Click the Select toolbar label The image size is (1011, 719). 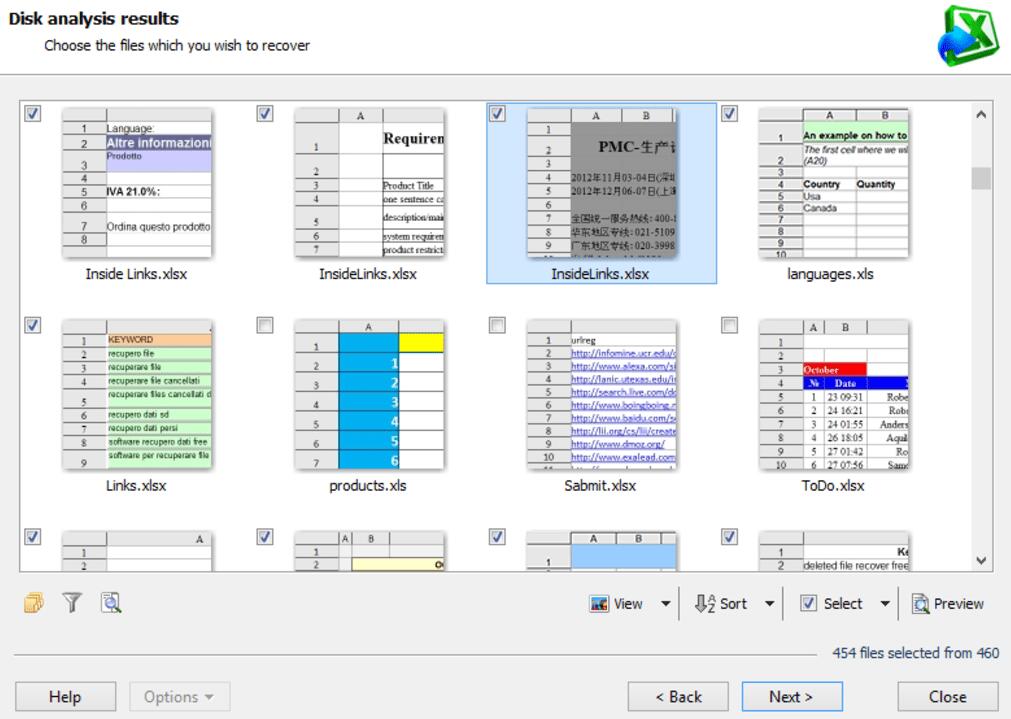coord(843,604)
